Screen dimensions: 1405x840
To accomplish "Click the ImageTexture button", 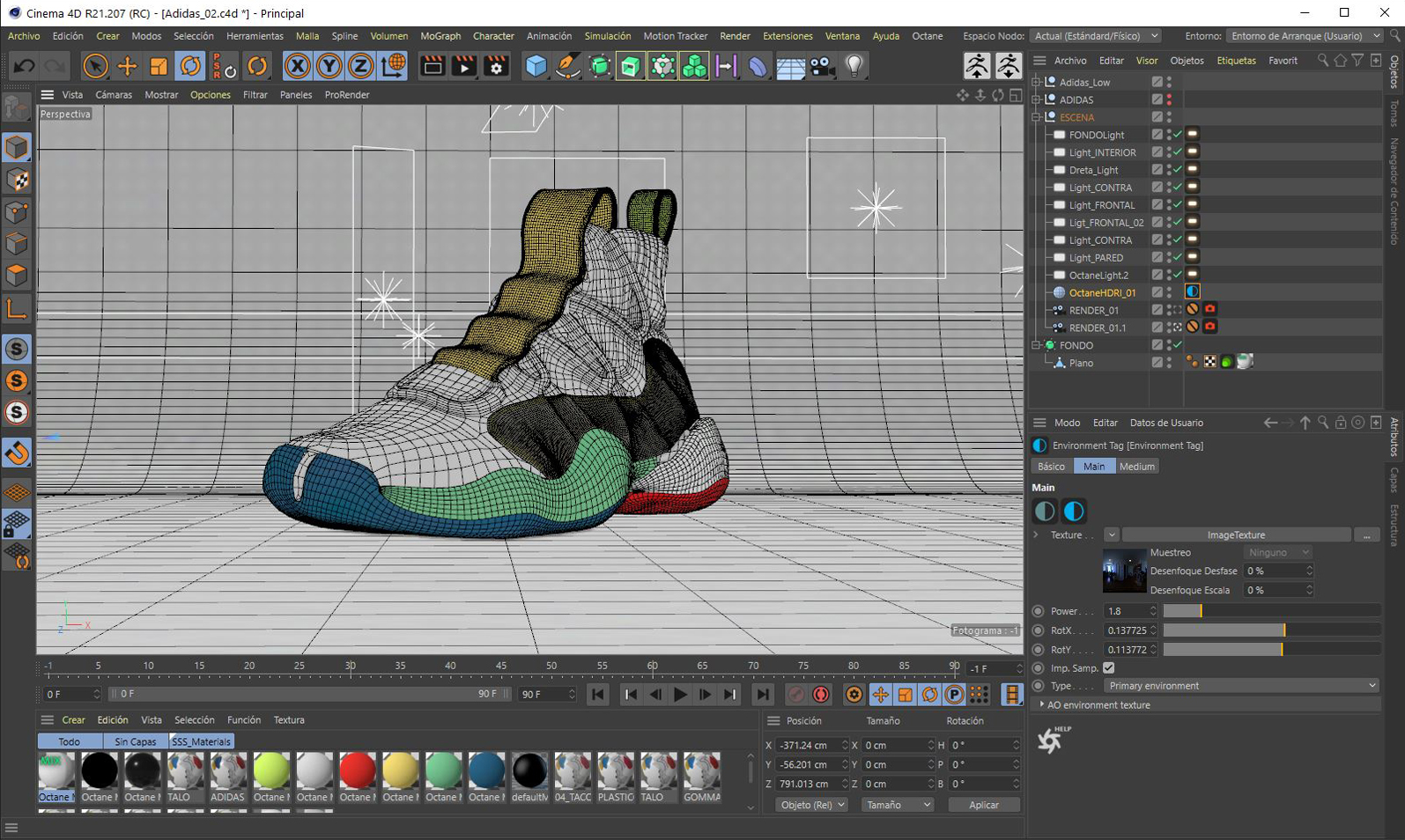I will 1236,535.
